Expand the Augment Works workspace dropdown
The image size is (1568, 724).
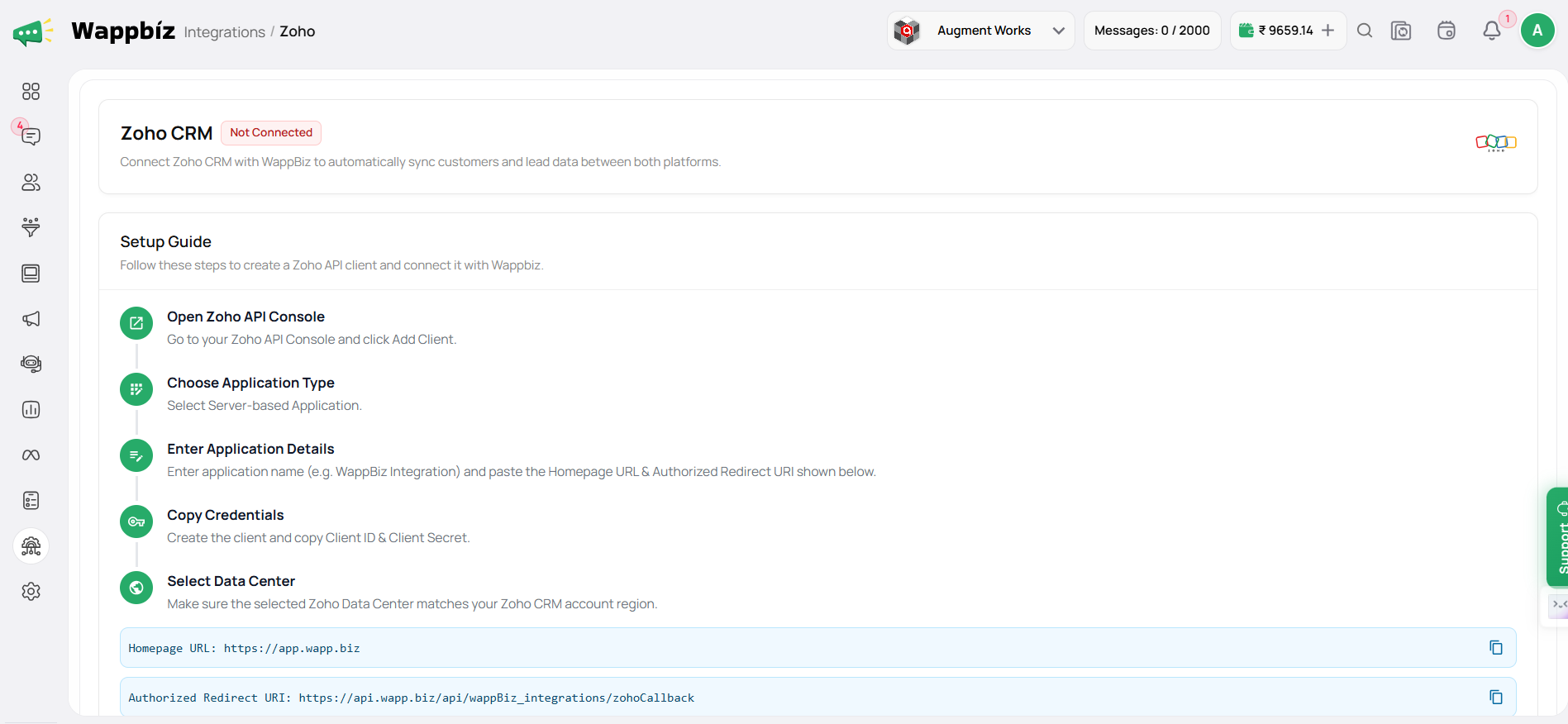click(x=981, y=31)
